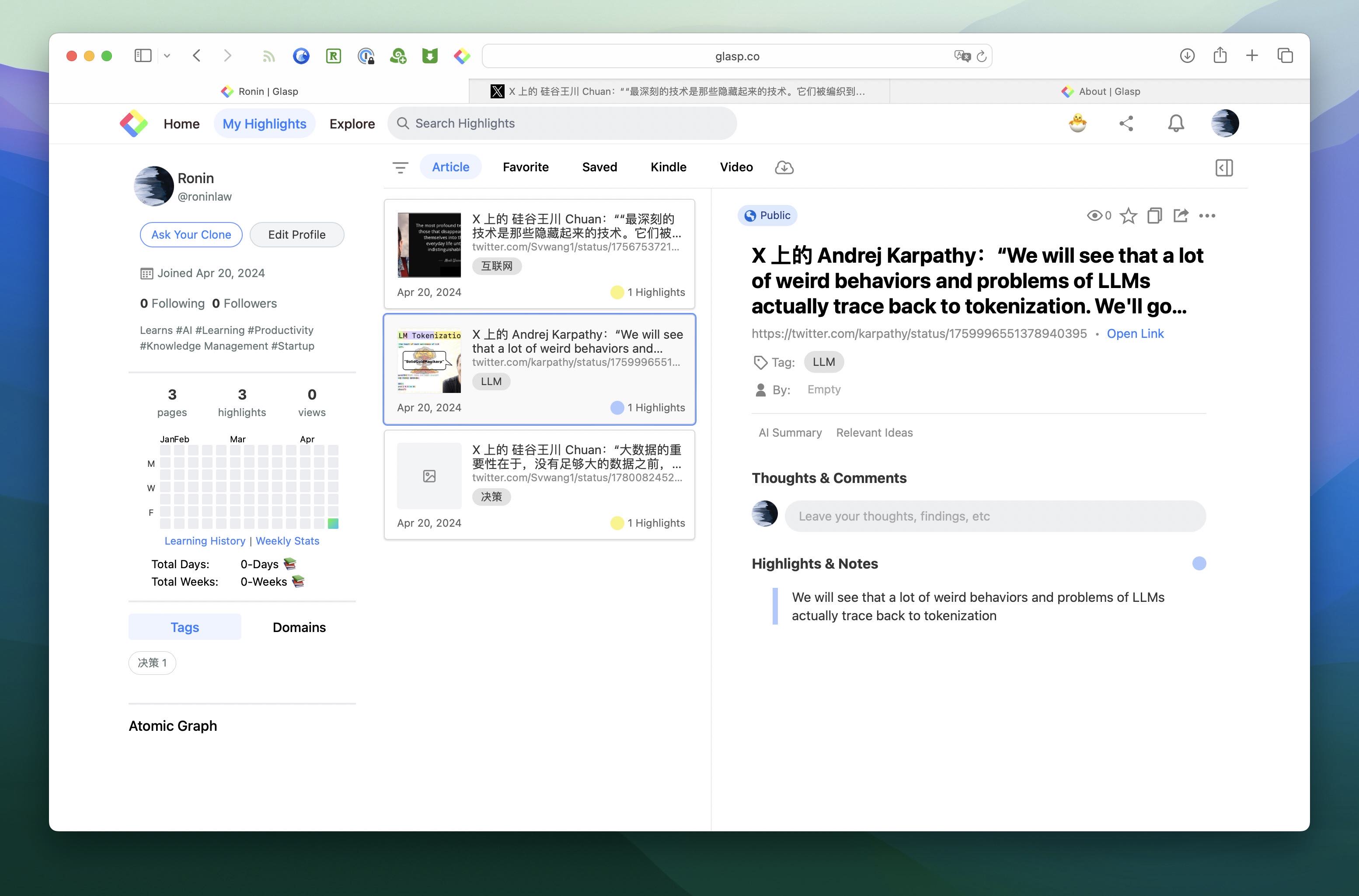1359x896 pixels.
Task: Click the cloud download export icon
Action: tap(784, 167)
